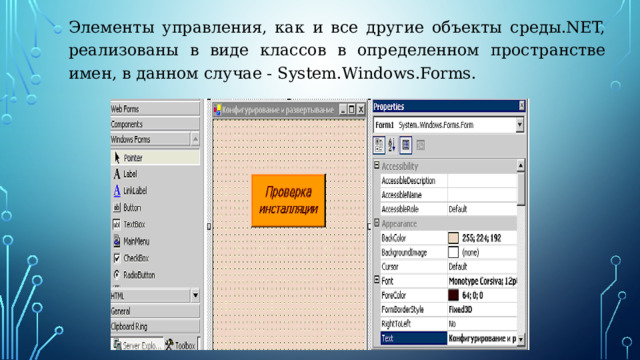Image resolution: width=640 pixels, height=360 pixels.
Task: Click the BackColor color swatch
Action: tap(453, 238)
